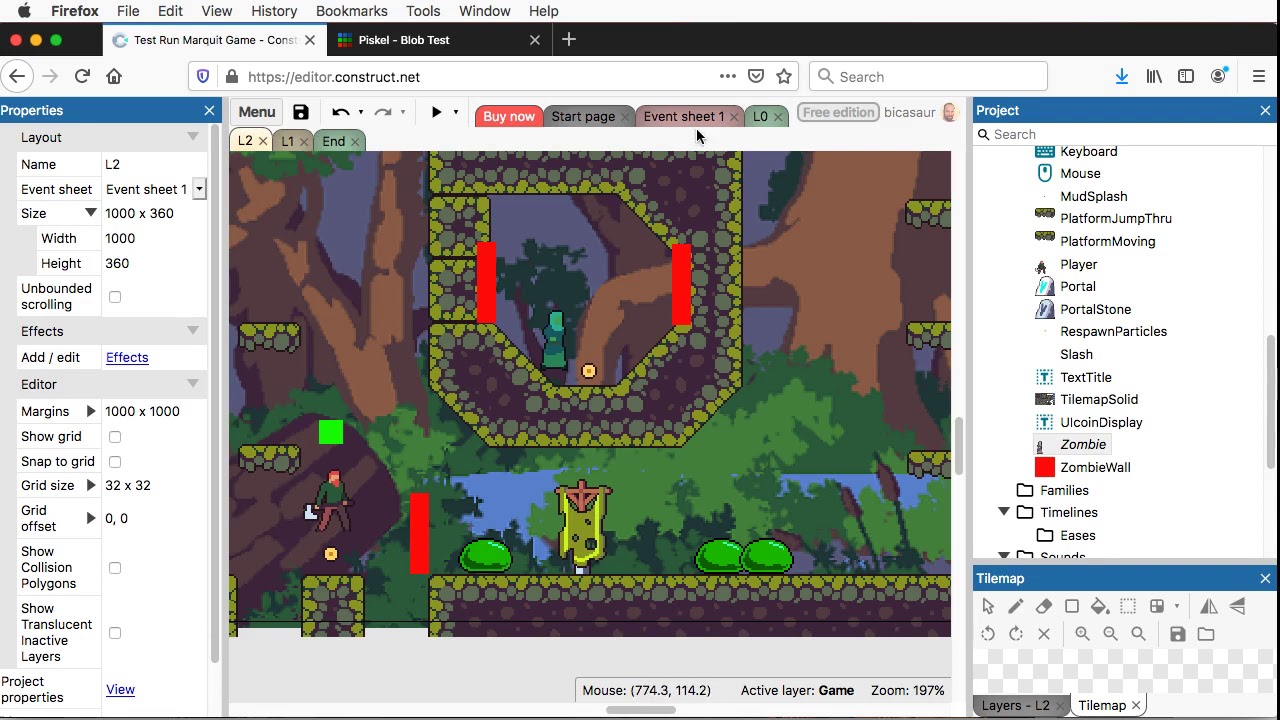Open the Firefox hamburger menu

1259,76
